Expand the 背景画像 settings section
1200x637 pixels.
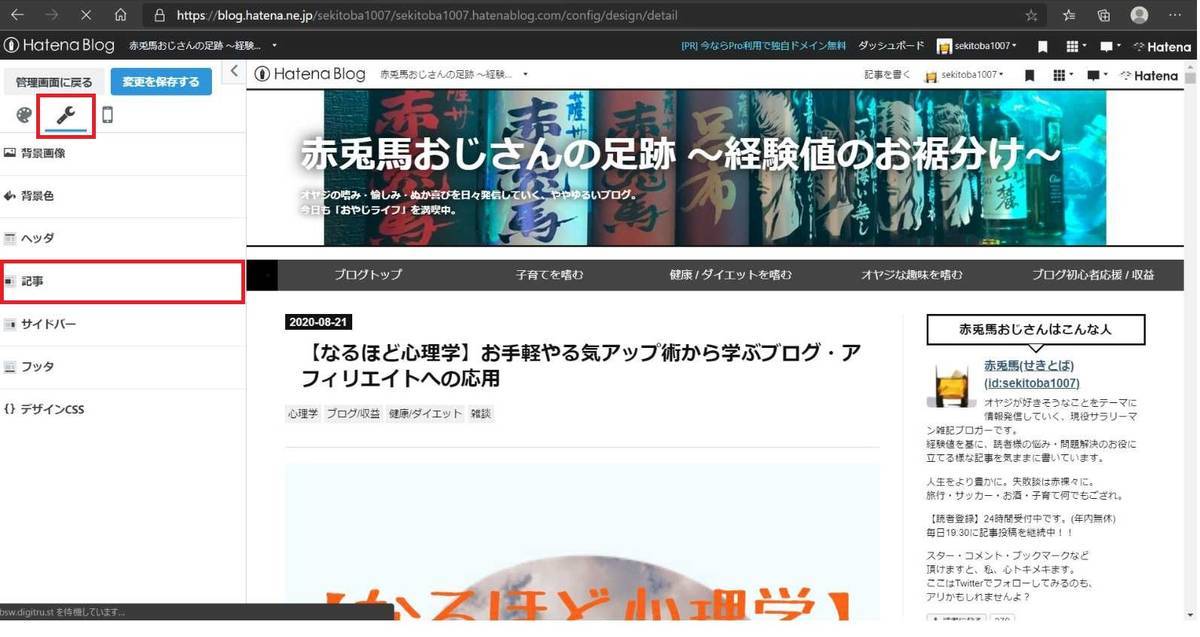point(123,154)
